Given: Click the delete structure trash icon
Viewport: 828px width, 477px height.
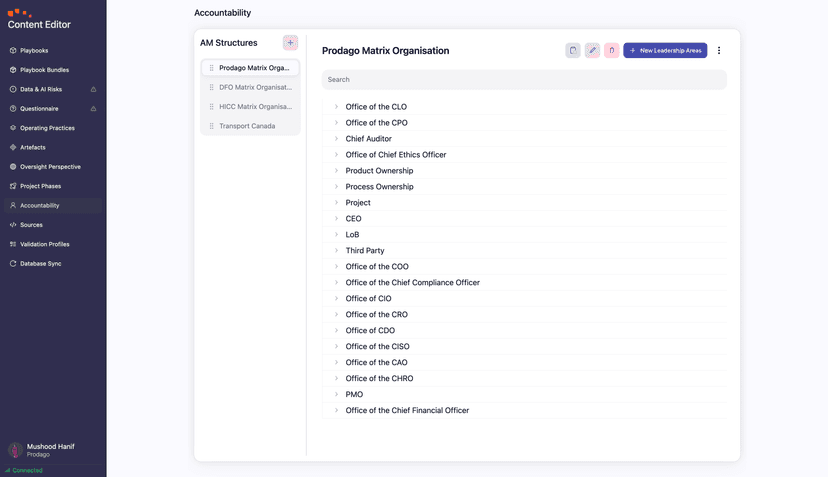Looking at the screenshot, I should coord(611,50).
